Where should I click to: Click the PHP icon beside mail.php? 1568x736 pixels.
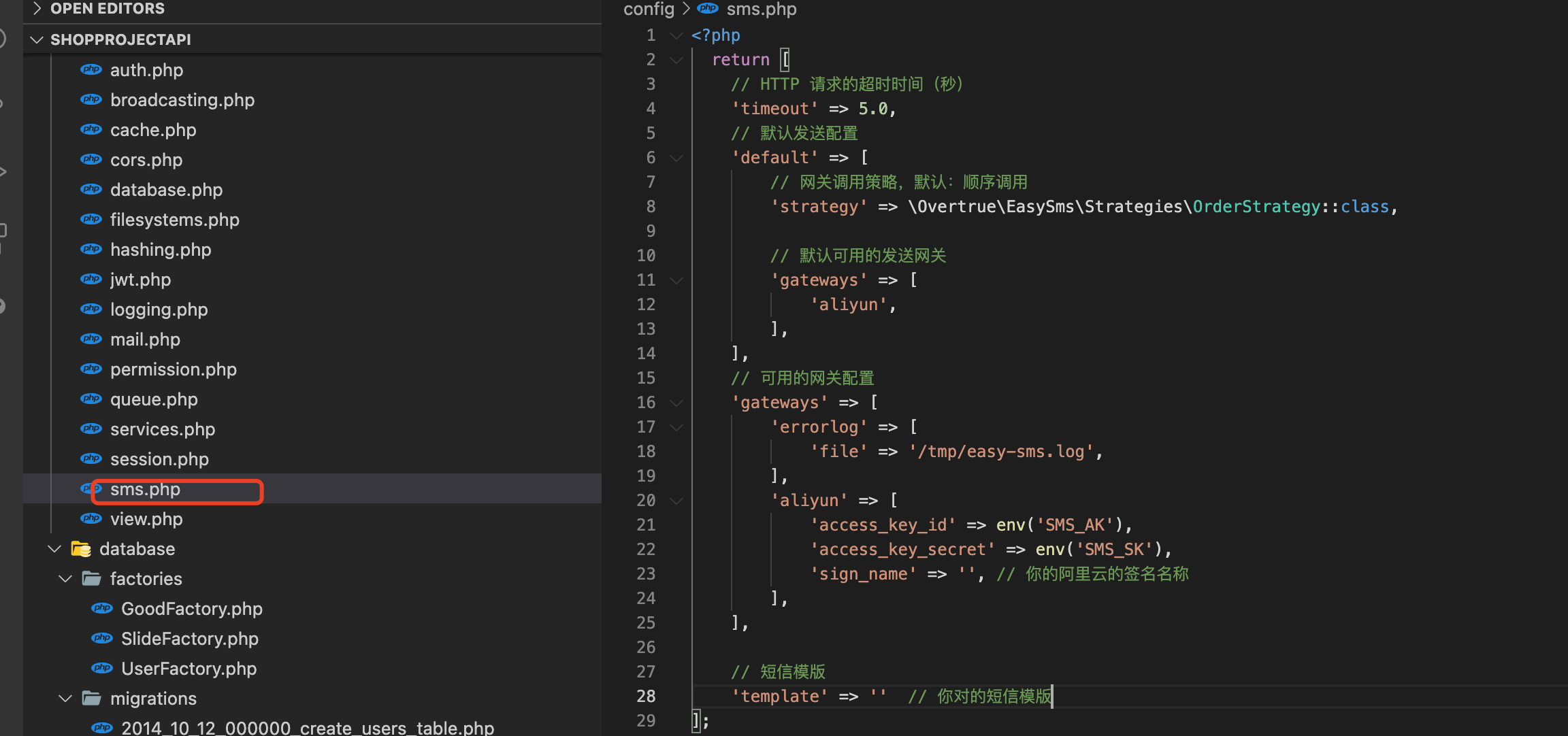91,339
